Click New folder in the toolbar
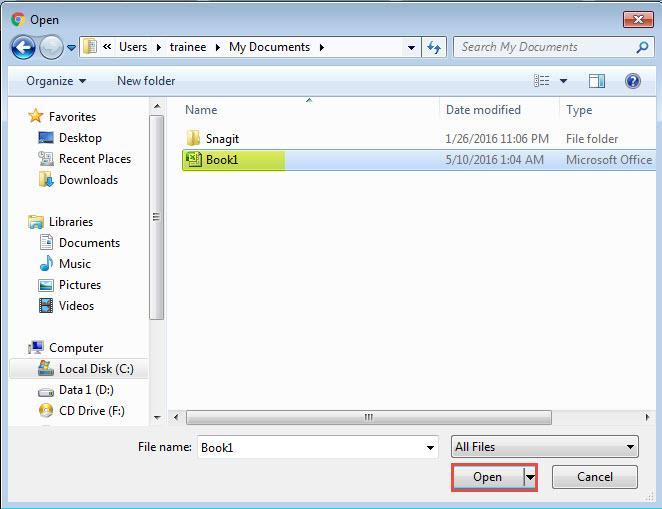 coord(146,81)
